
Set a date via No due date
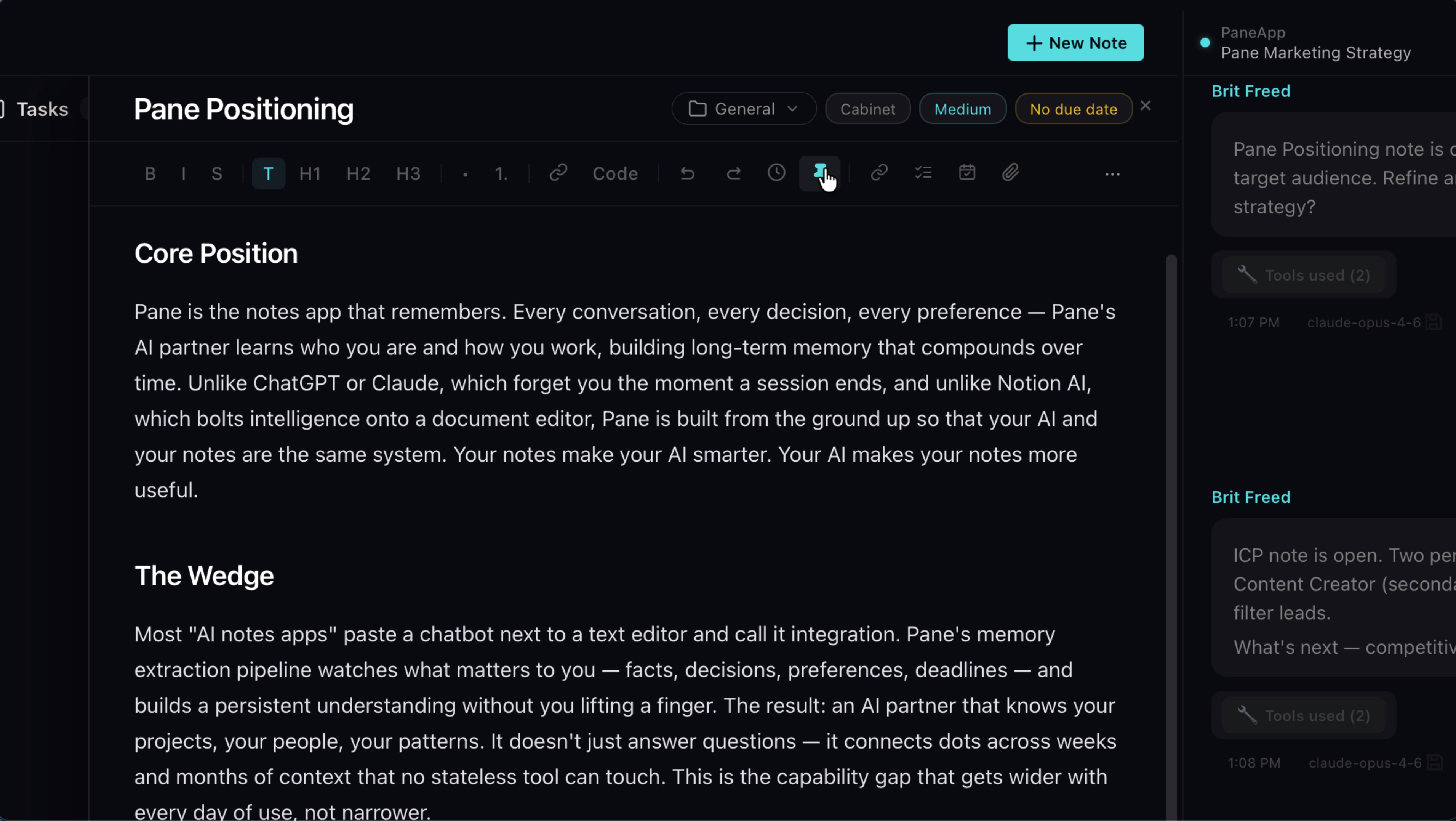[1074, 109]
